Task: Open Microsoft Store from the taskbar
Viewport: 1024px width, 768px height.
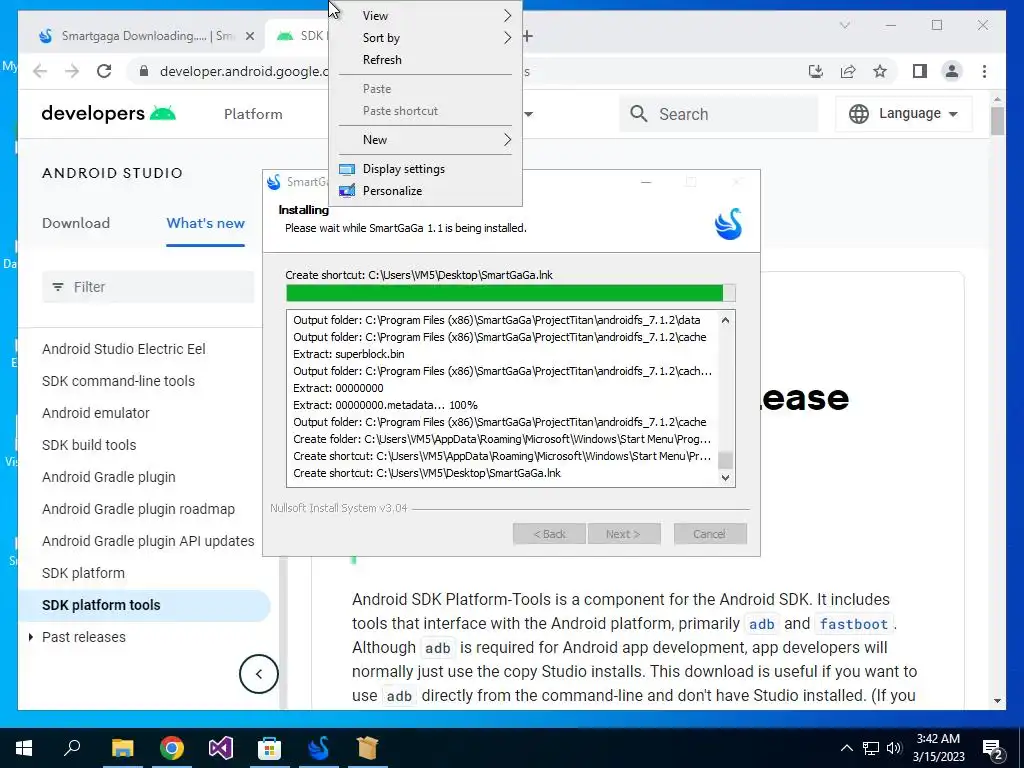Action: [269, 748]
